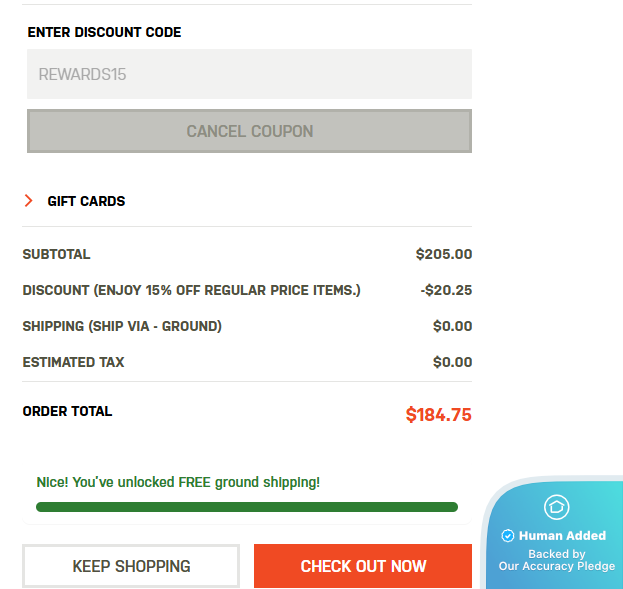
Task: Click the Estimated Tax label
Action: pyautogui.click(x=73, y=362)
